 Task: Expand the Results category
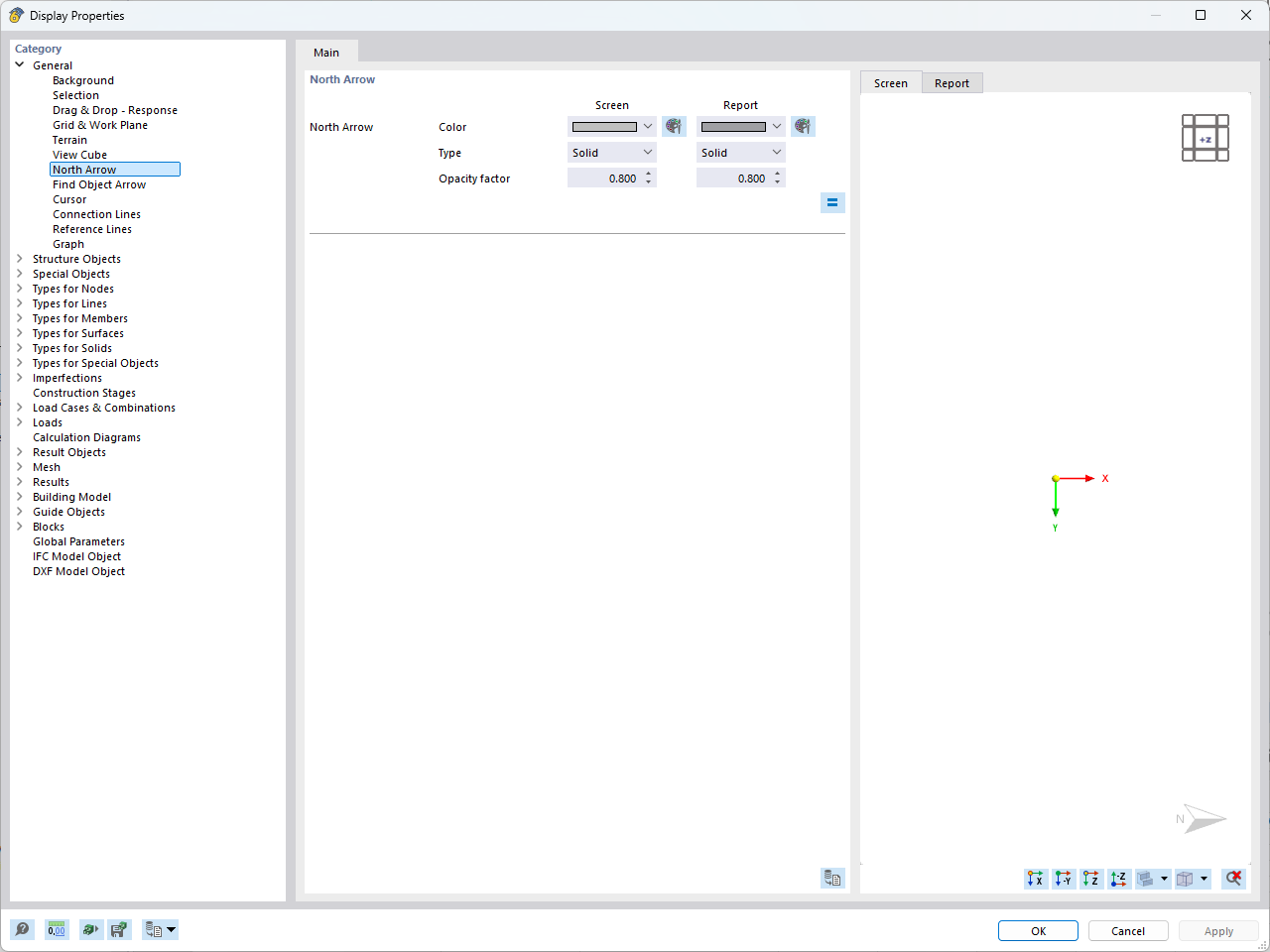(20, 482)
